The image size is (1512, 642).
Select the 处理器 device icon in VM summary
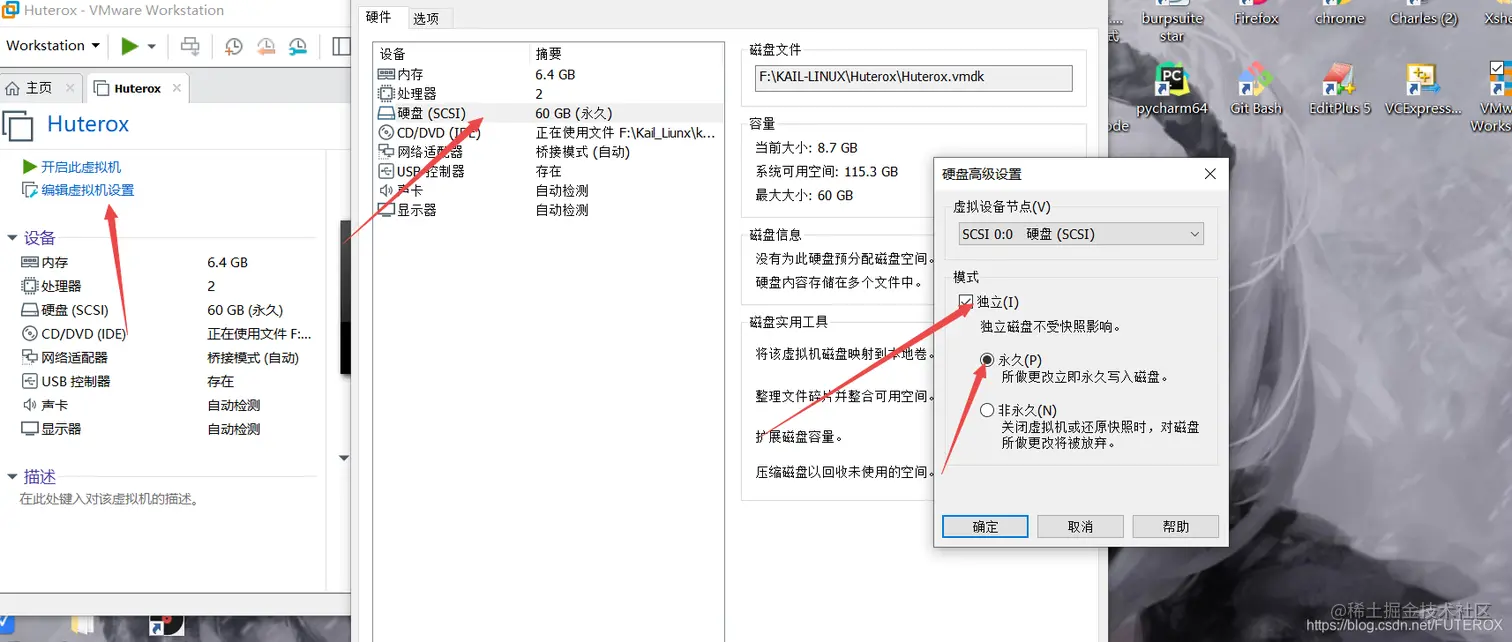point(30,286)
